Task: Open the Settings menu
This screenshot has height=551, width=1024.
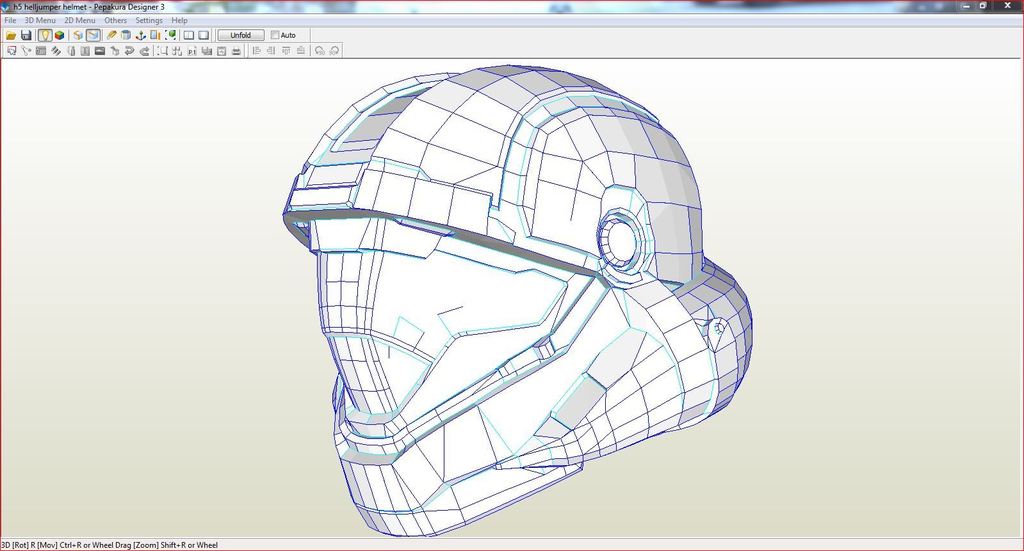Action: pos(149,20)
